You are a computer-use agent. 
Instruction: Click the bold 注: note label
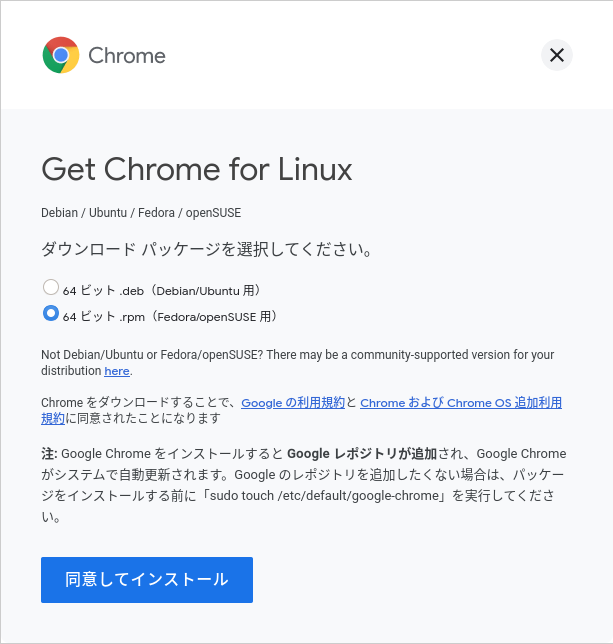point(49,454)
